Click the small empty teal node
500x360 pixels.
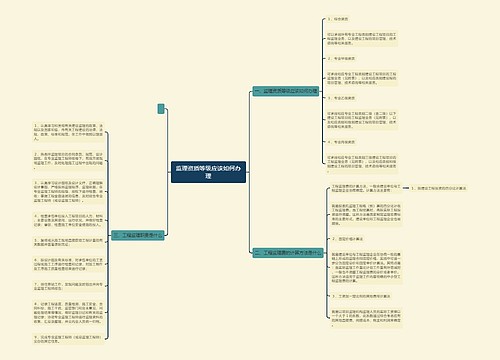[x=161, y=109]
